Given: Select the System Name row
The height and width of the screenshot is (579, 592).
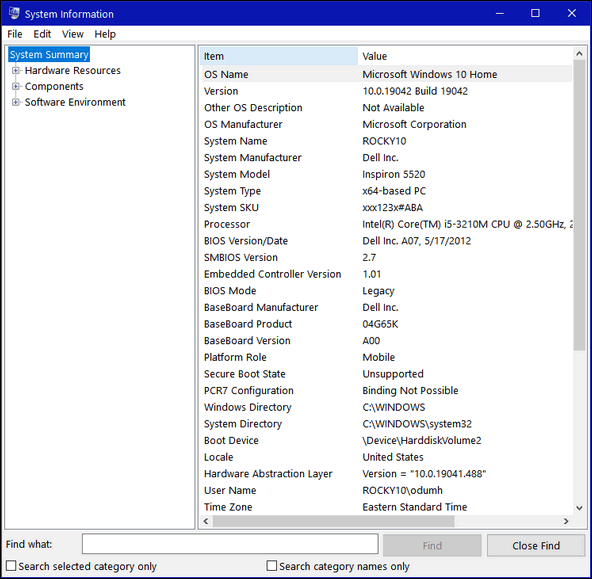Looking at the screenshot, I should click(x=386, y=141).
